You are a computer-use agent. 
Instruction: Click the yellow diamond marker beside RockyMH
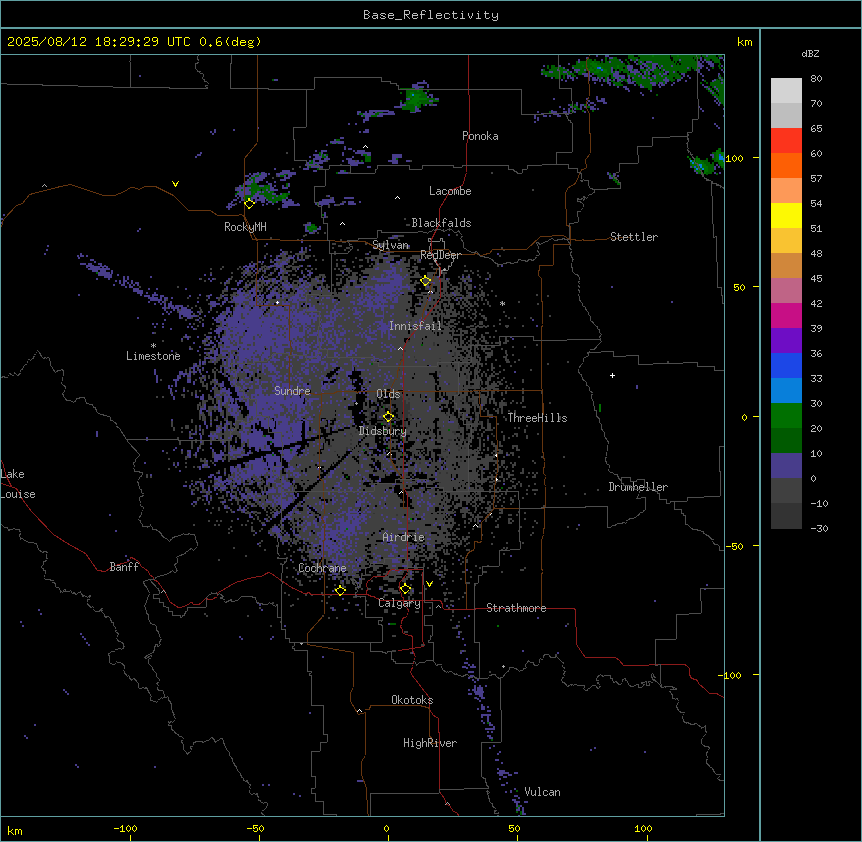[249, 204]
